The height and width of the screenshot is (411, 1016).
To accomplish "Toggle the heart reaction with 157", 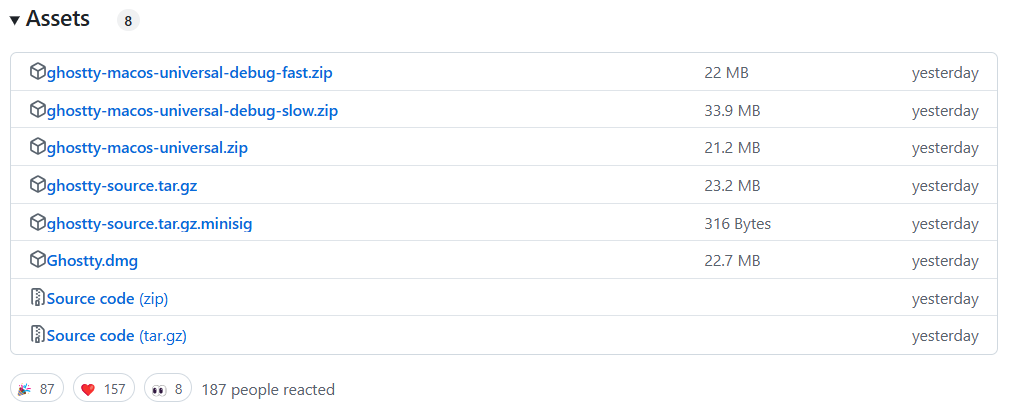I will [x=104, y=389].
